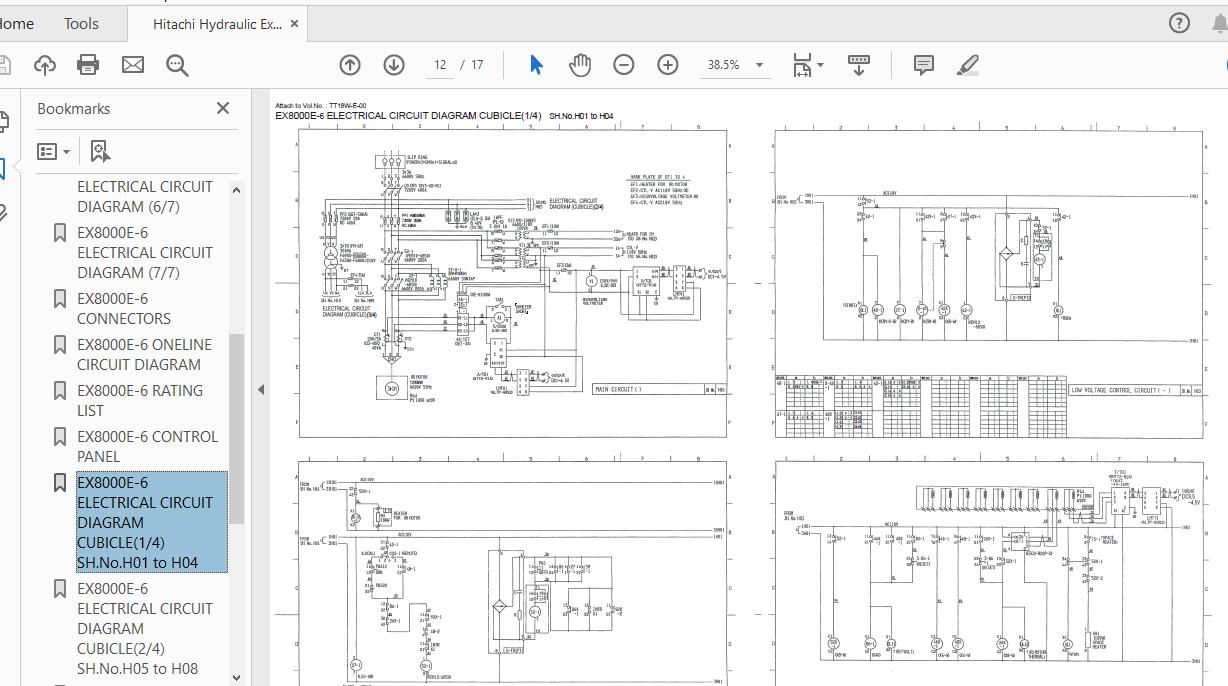This screenshot has height=686, width=1228.
Task: Zoom in with the plus icon
Action: click(x=667, y=64)
